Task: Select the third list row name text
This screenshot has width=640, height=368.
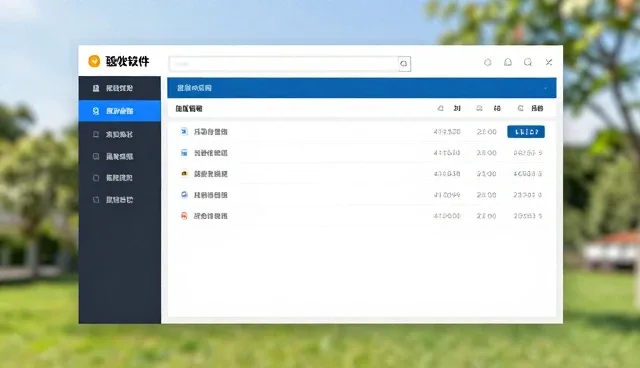Action: (x=211, y=174)
